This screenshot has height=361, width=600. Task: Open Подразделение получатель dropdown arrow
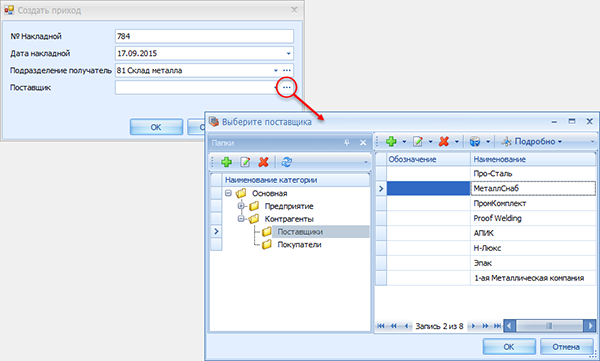(276, 70)
